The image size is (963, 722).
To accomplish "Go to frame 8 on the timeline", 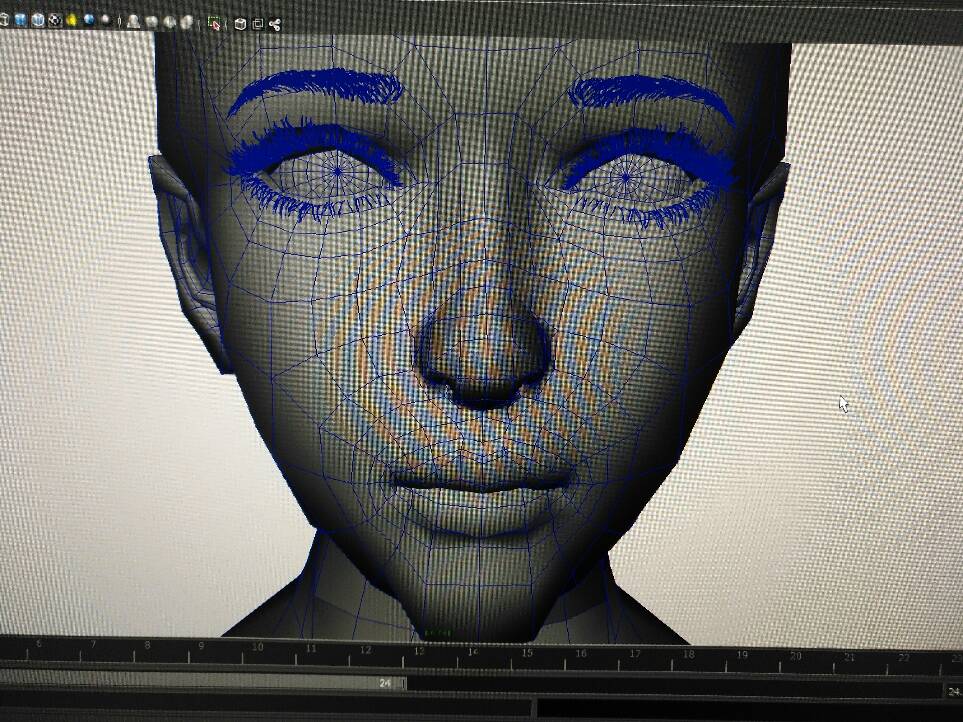I will (147, 645).
